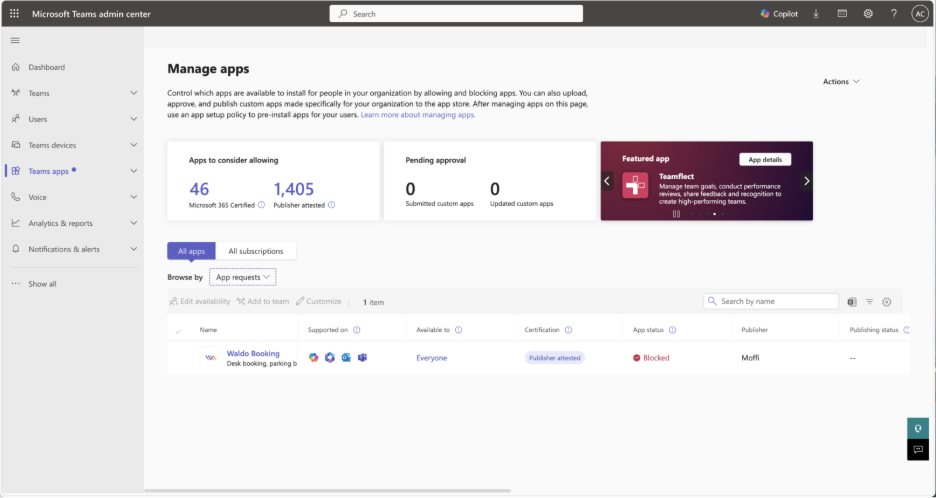Click Everyone in the Available to column

click(x=432, y=358)
